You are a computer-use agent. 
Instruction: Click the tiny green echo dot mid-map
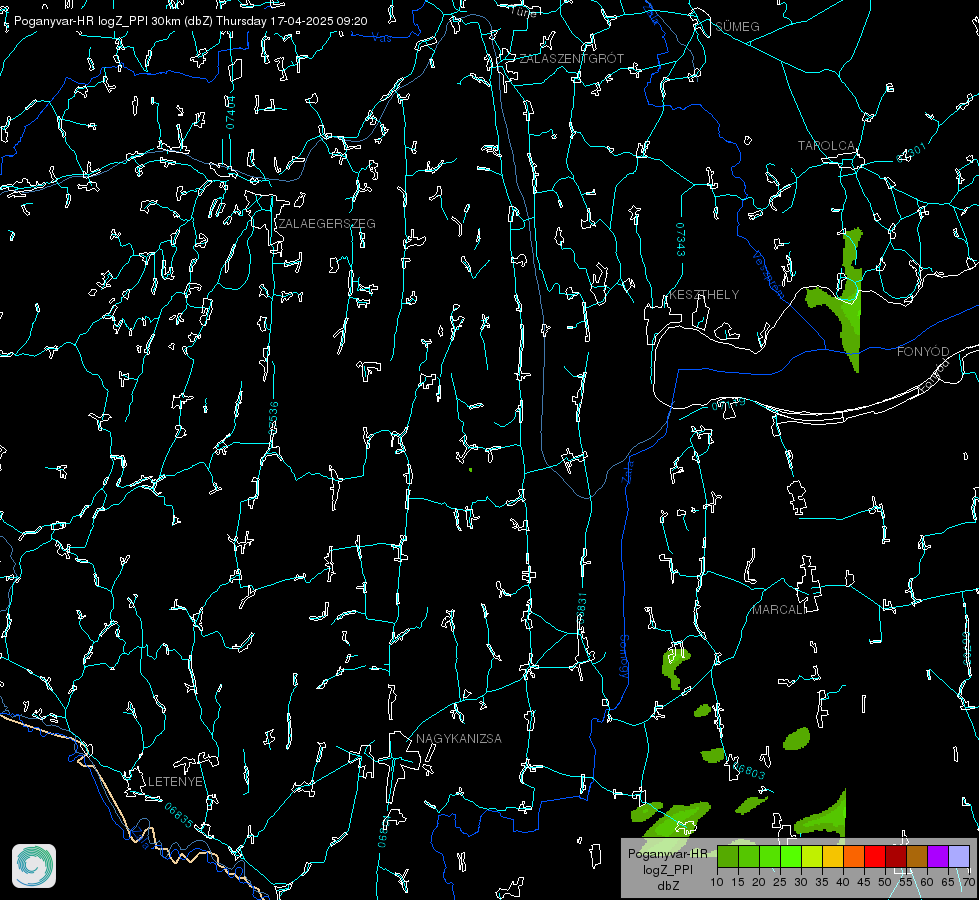coord(470,470)
